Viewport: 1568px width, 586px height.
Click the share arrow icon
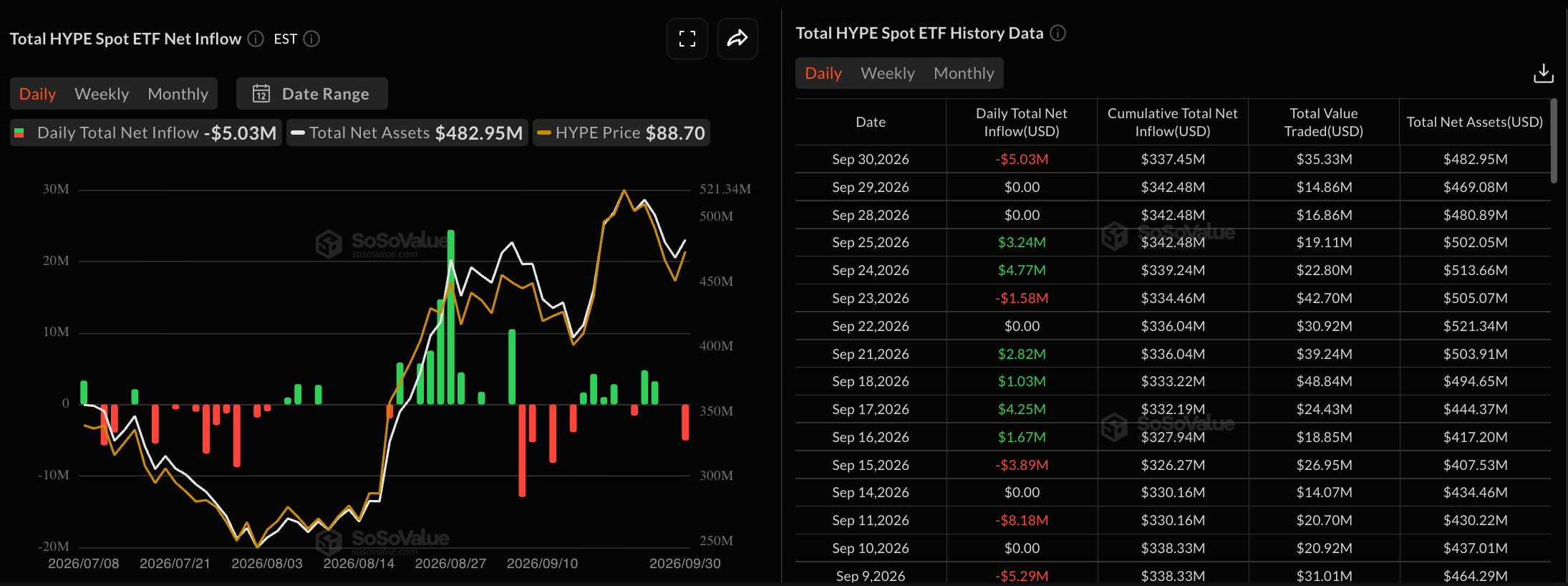(737, 39)
